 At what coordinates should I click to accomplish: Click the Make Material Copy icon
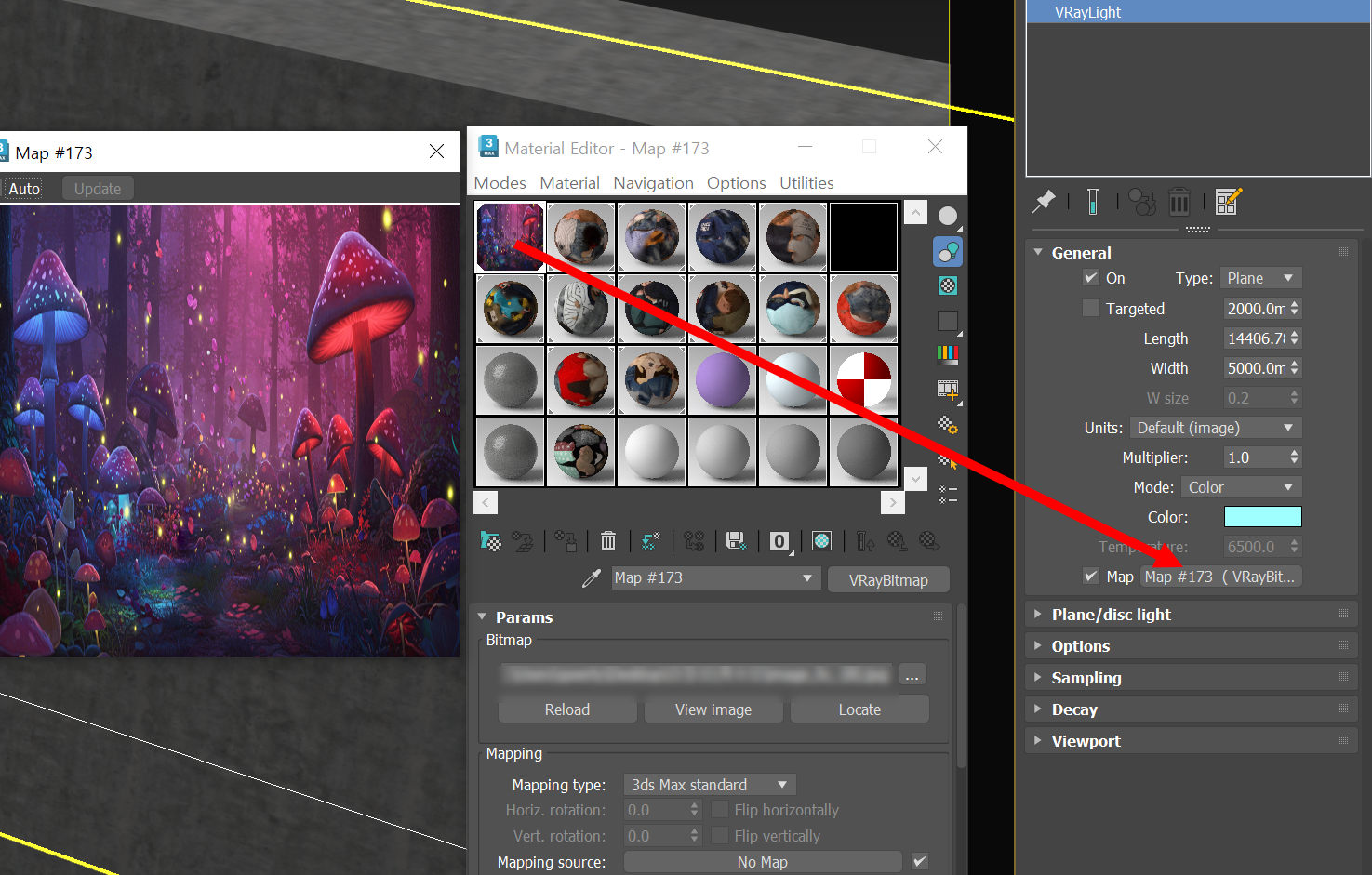pos(650,541)
